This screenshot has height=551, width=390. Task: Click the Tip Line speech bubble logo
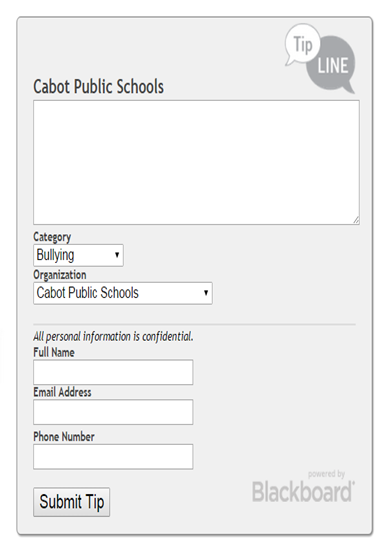pyautogui.click(x=320, y=59)
